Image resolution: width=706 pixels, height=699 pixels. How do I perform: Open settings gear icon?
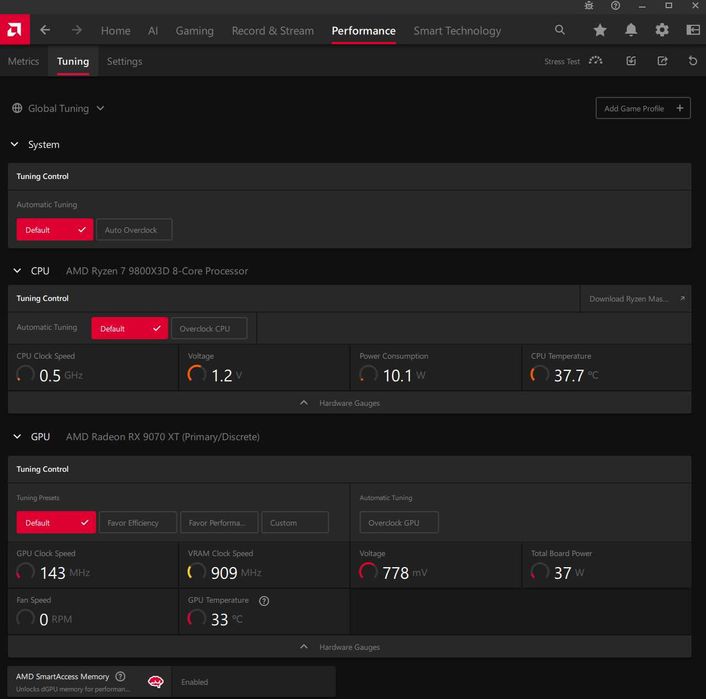662,30
